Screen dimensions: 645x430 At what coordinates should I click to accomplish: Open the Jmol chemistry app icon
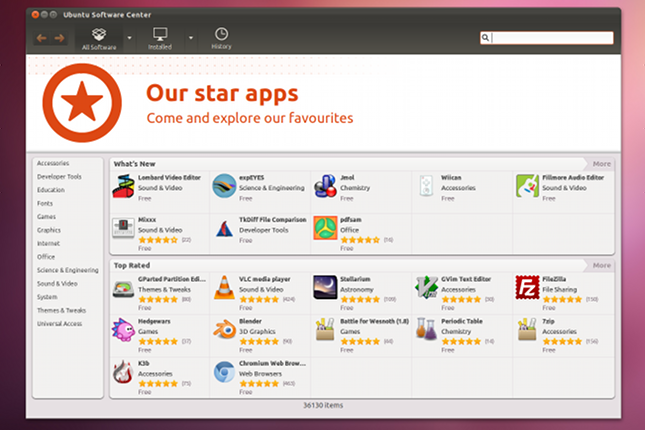click(x=325, y=186)
